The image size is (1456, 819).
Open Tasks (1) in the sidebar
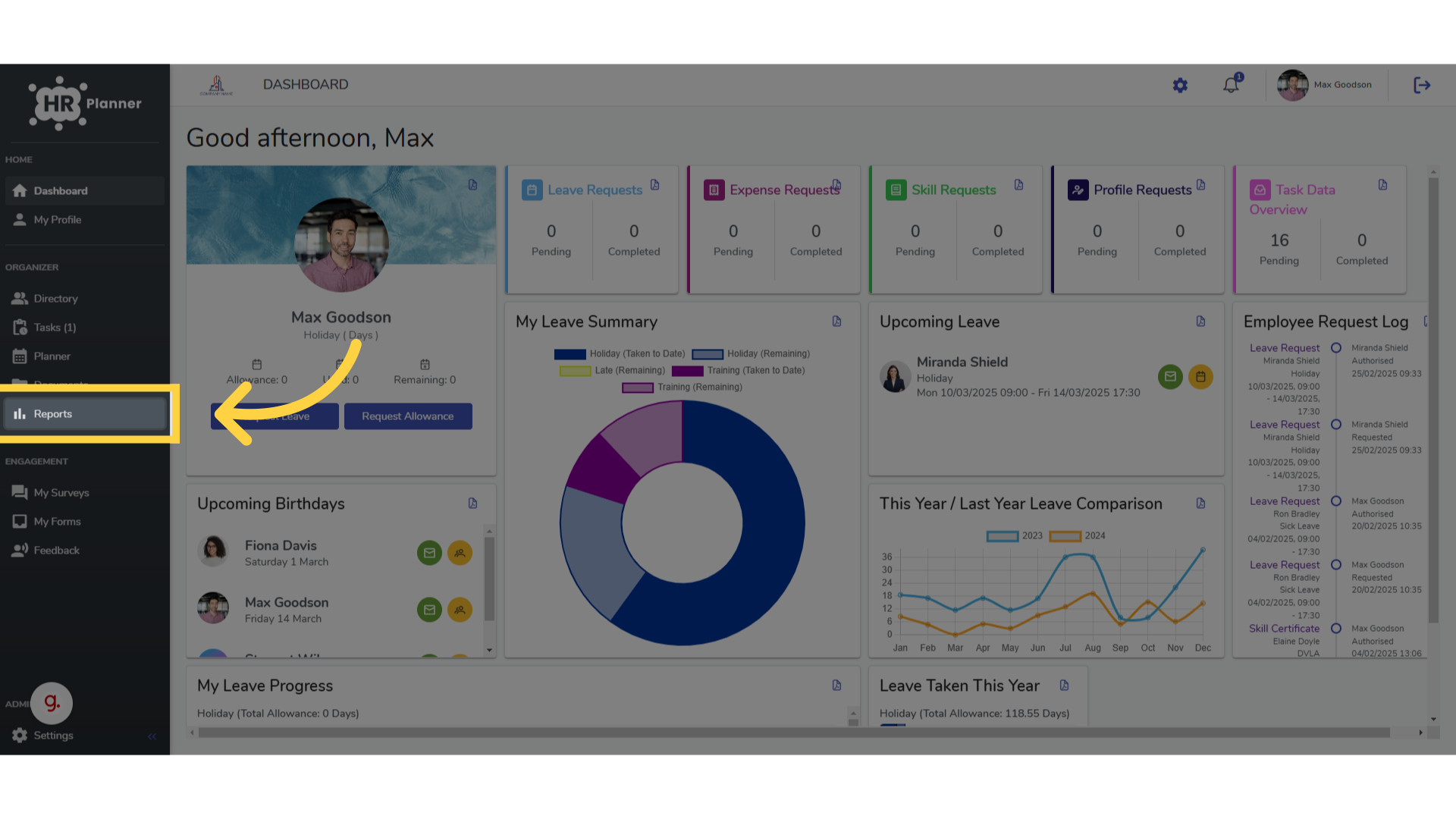85,328
